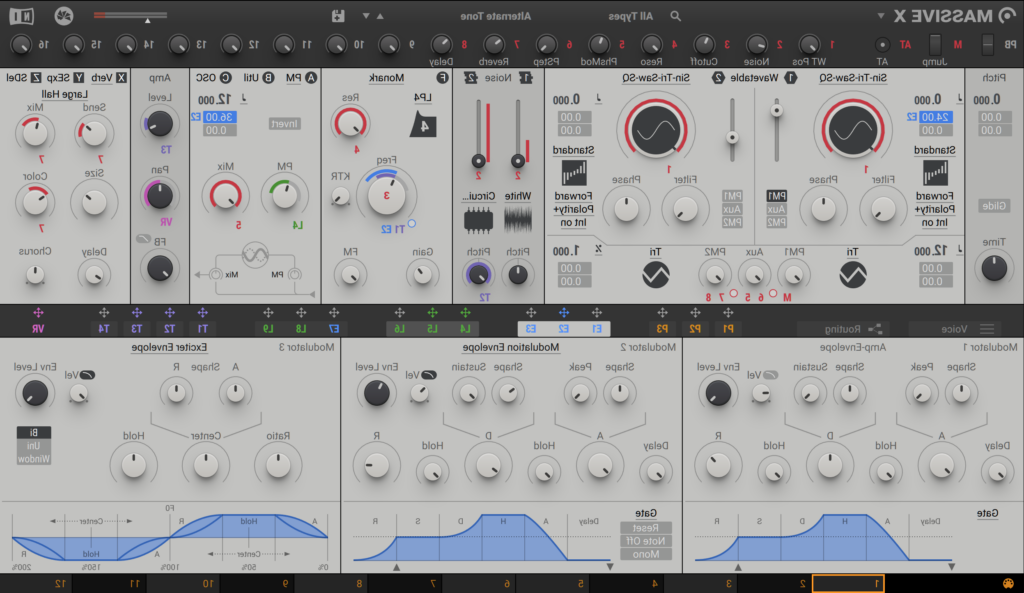Toggle the Invert button in PM section
This screenshot has width=1024, height=593.
click(285, 123)
